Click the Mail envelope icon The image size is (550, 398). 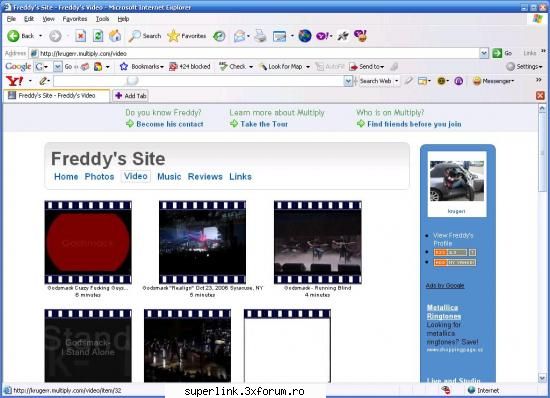(239, 36)
